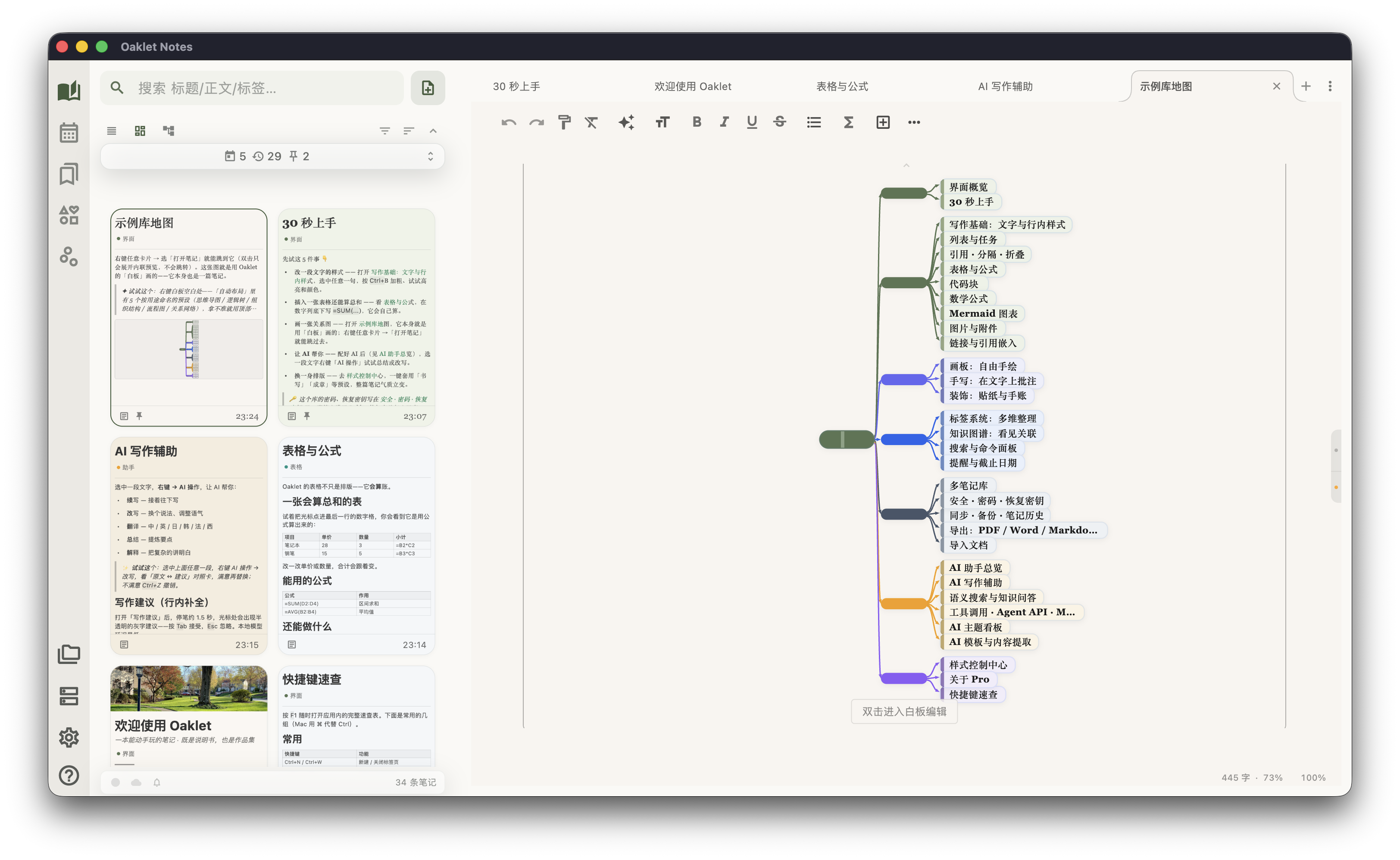Viewport: 1400px width, 860px height.
Task: Click the 快捷键速查 mind map node
Action: tap(973, 695)
